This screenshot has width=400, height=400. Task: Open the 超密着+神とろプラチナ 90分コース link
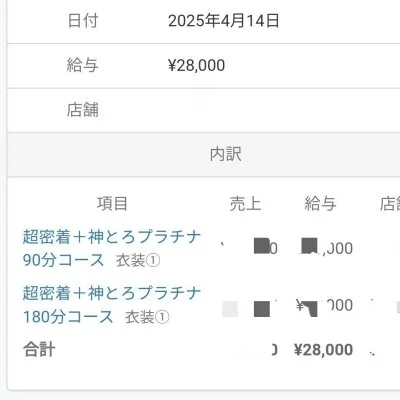click(112, 248)
